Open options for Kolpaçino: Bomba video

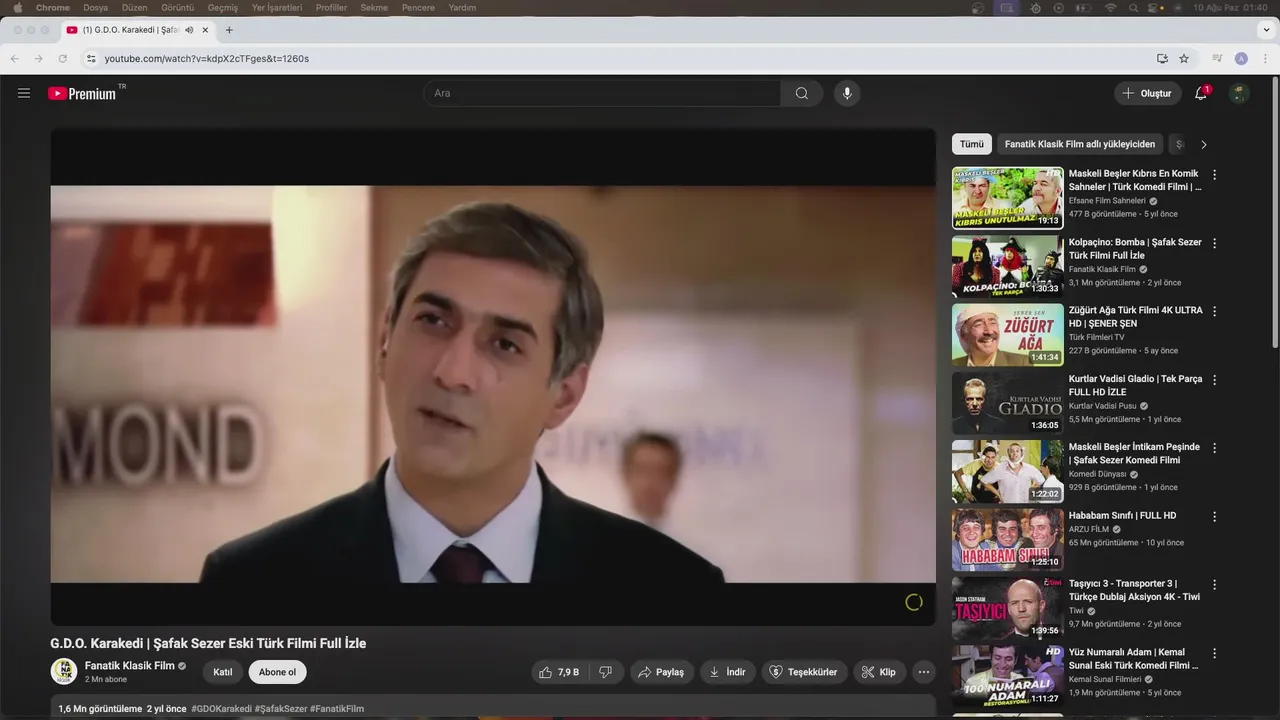(1214, 243)
